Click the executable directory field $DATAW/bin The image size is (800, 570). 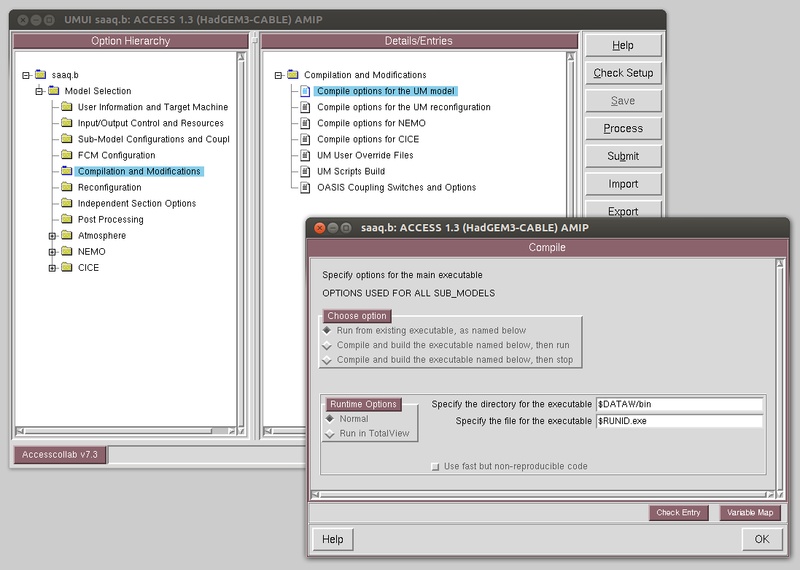point(679,404)
